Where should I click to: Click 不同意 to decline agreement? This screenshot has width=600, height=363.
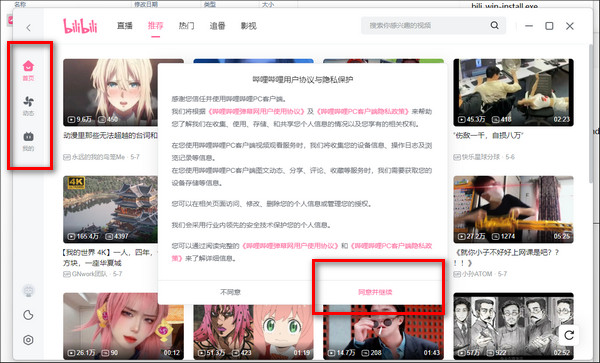(x=230, y=292)
